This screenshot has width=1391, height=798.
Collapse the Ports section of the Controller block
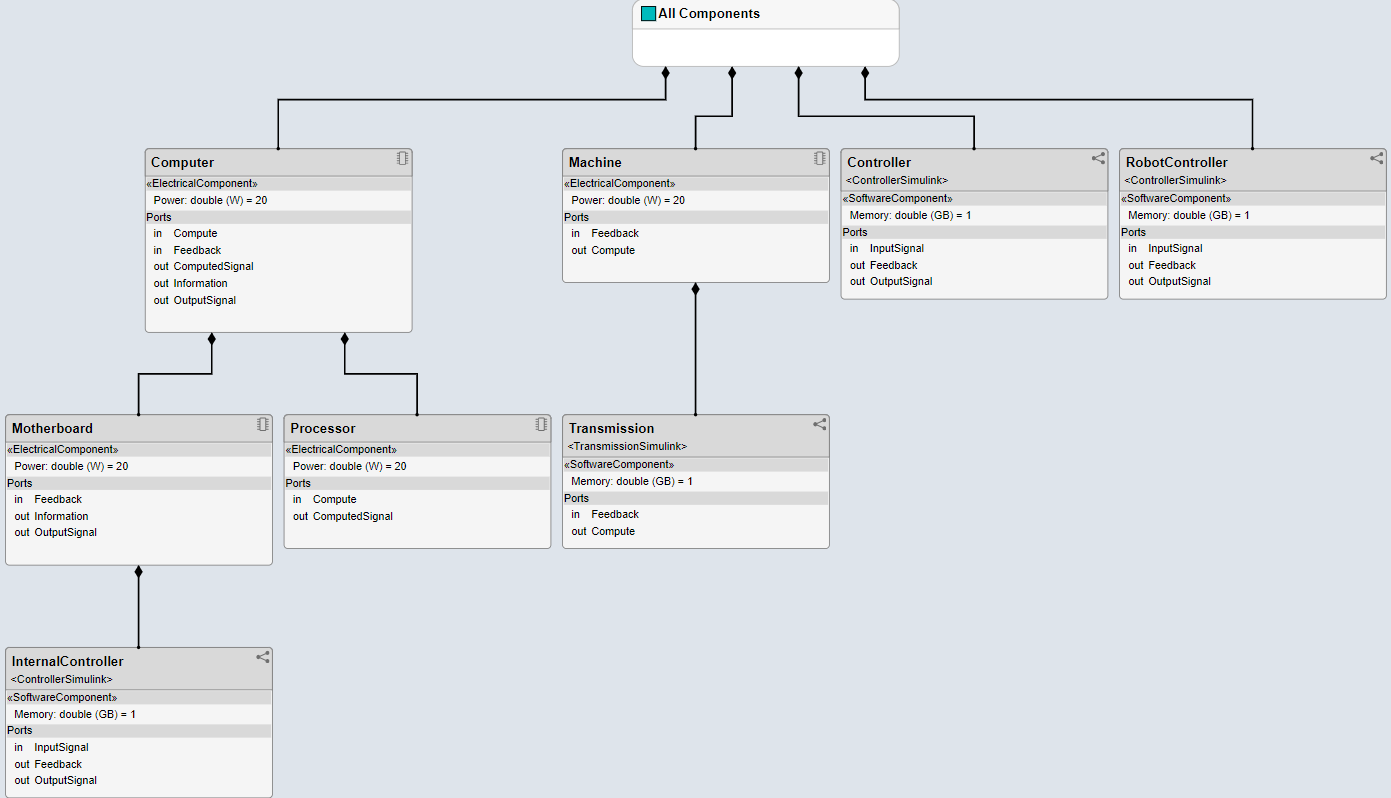[x=855, y=232]
